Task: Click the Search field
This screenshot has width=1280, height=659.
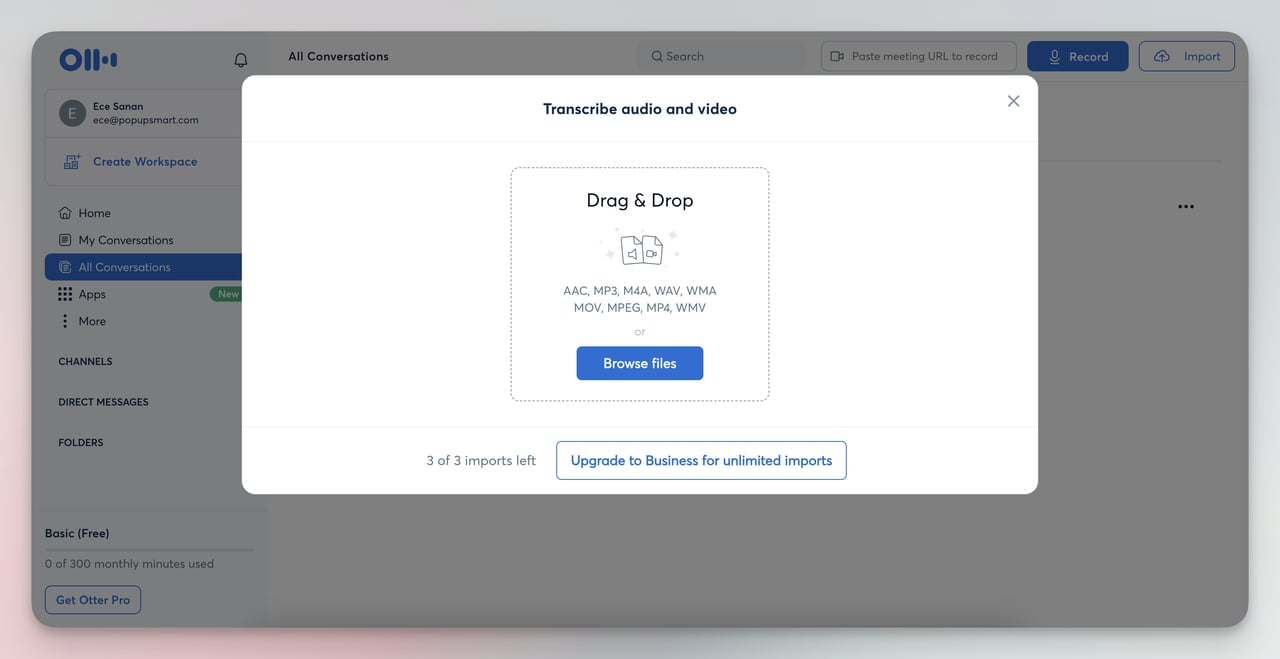Action: pos(720,57)
